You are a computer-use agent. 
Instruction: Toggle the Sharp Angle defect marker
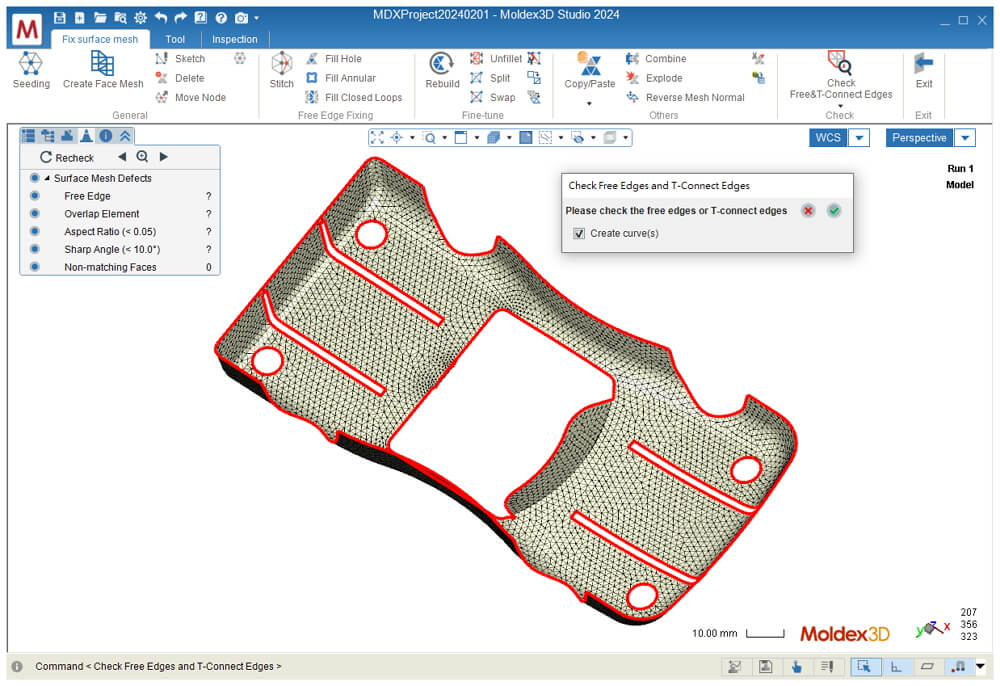pos(34,249)
